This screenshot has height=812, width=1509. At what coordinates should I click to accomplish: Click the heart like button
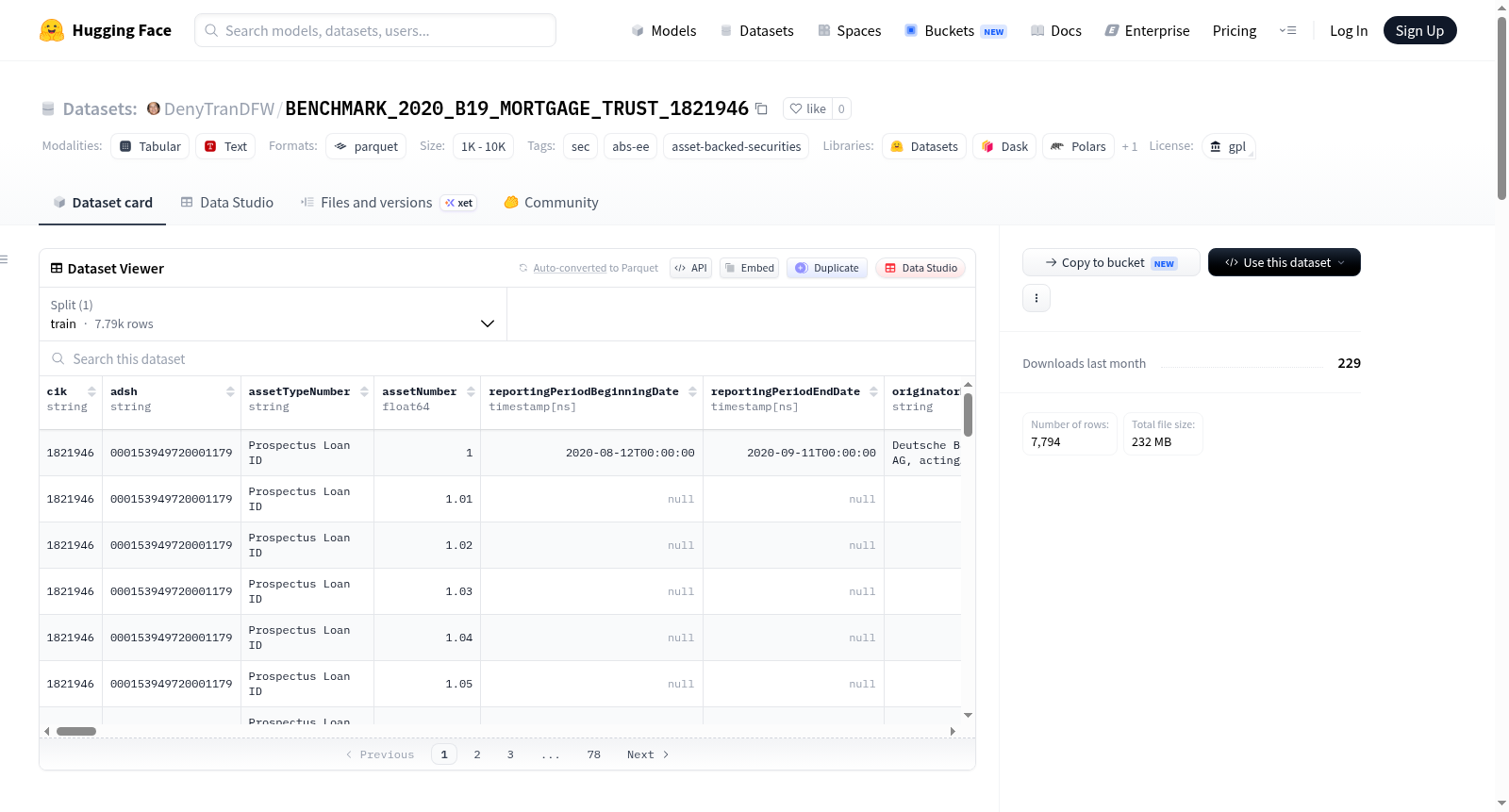807,108
